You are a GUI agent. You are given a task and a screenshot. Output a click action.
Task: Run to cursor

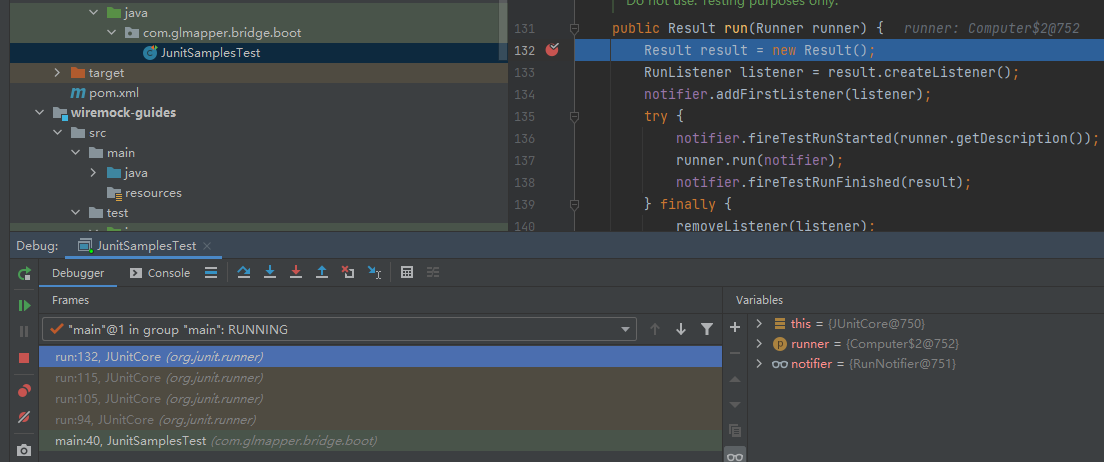pyautogui.click(x=375, y=273)
